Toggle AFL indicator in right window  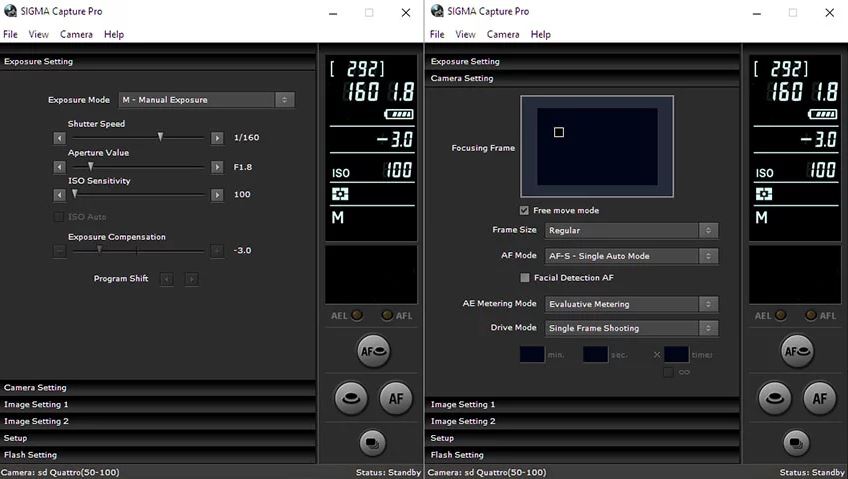pyautogui.click(x=811, y=315)
